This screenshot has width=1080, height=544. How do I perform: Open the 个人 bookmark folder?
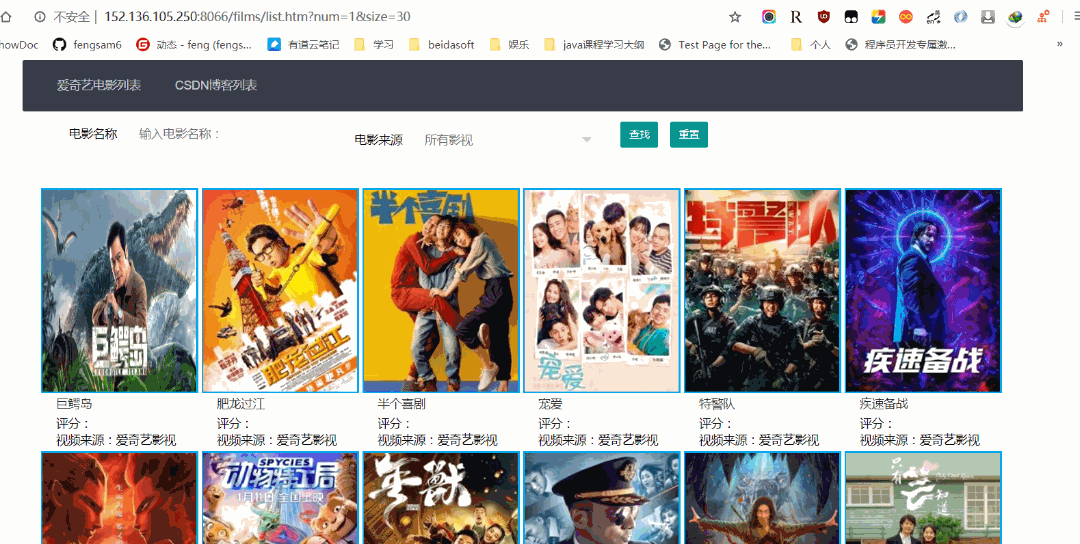tap(811, 45)
